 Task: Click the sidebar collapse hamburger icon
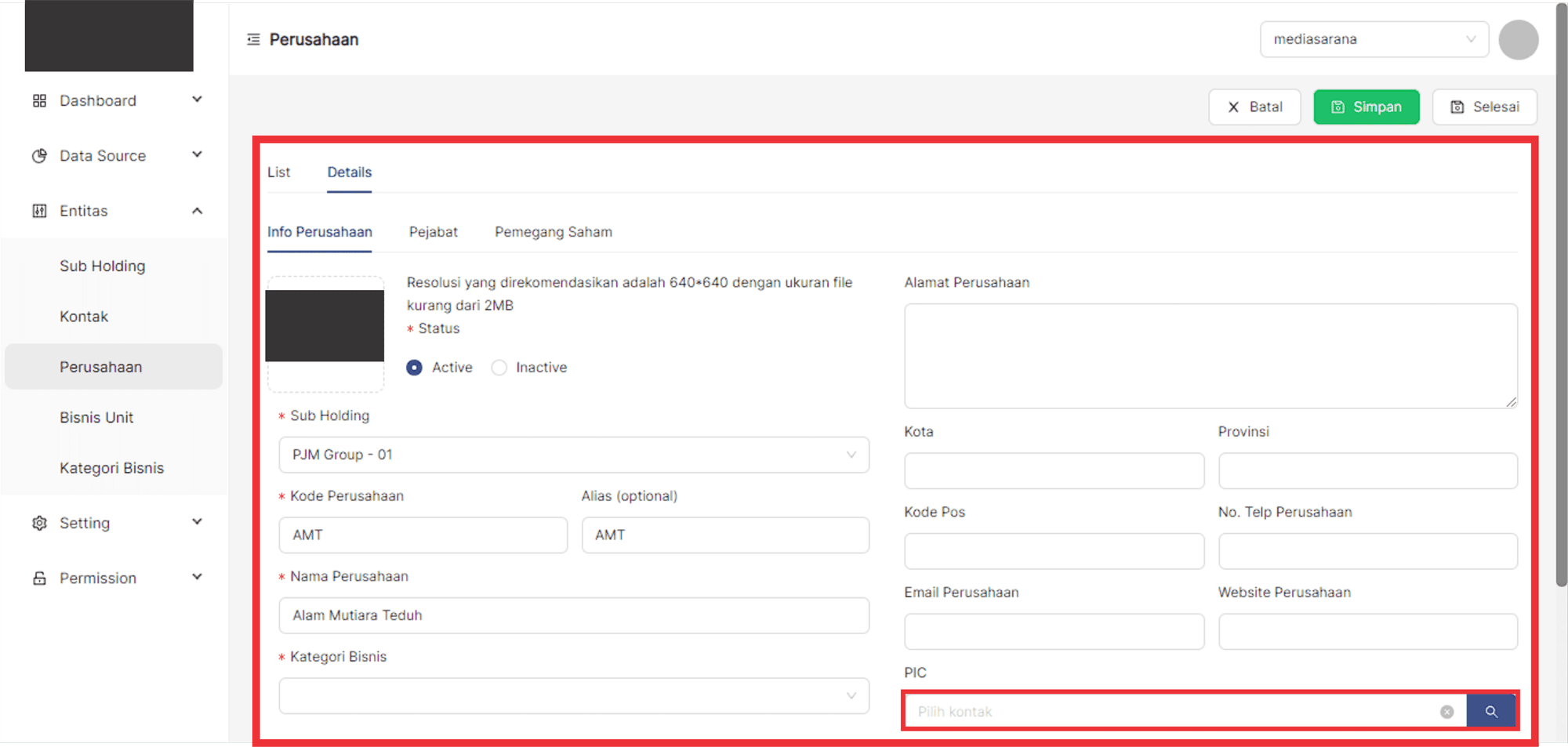coord(253,39)
